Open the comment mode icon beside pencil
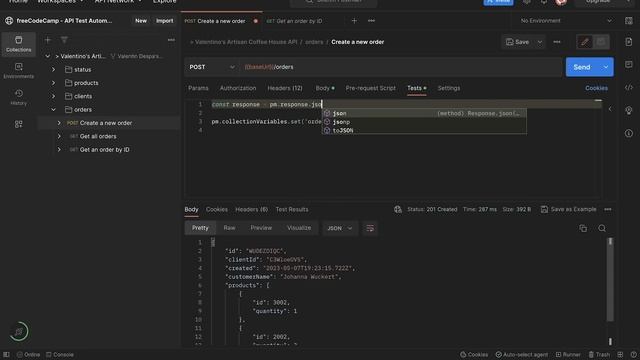Screen dimensions: 640x360 tap(601, 42)
